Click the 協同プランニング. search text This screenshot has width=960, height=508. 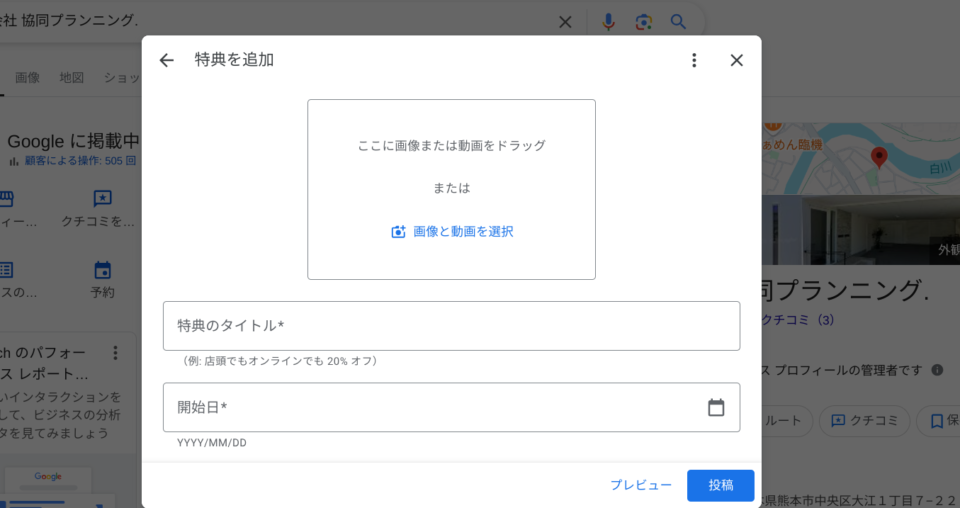click(x=80, y=20)
